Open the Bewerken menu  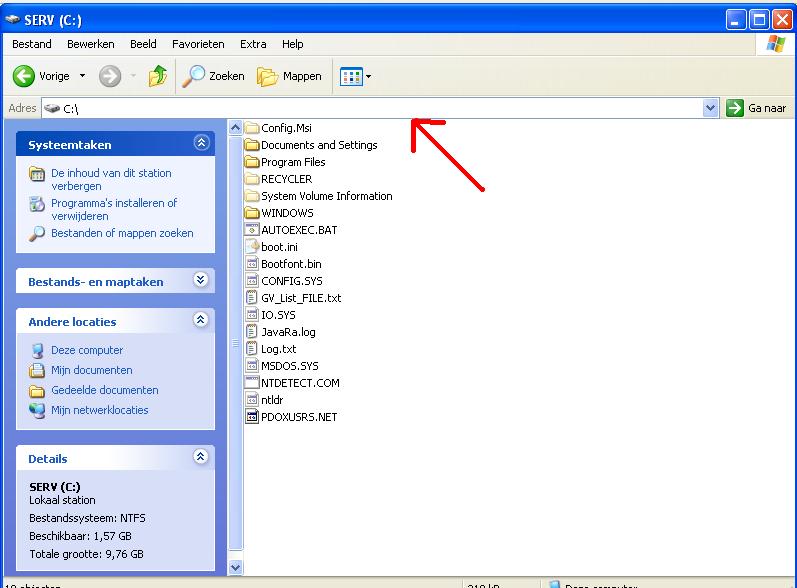90,44
